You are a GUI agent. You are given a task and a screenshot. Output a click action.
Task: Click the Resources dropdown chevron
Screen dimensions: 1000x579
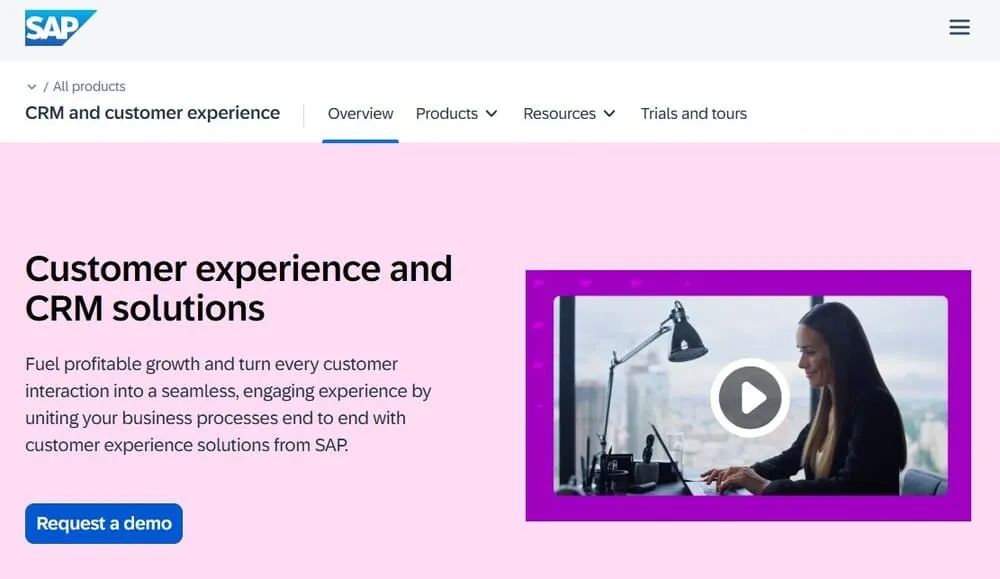click(610, 114)
